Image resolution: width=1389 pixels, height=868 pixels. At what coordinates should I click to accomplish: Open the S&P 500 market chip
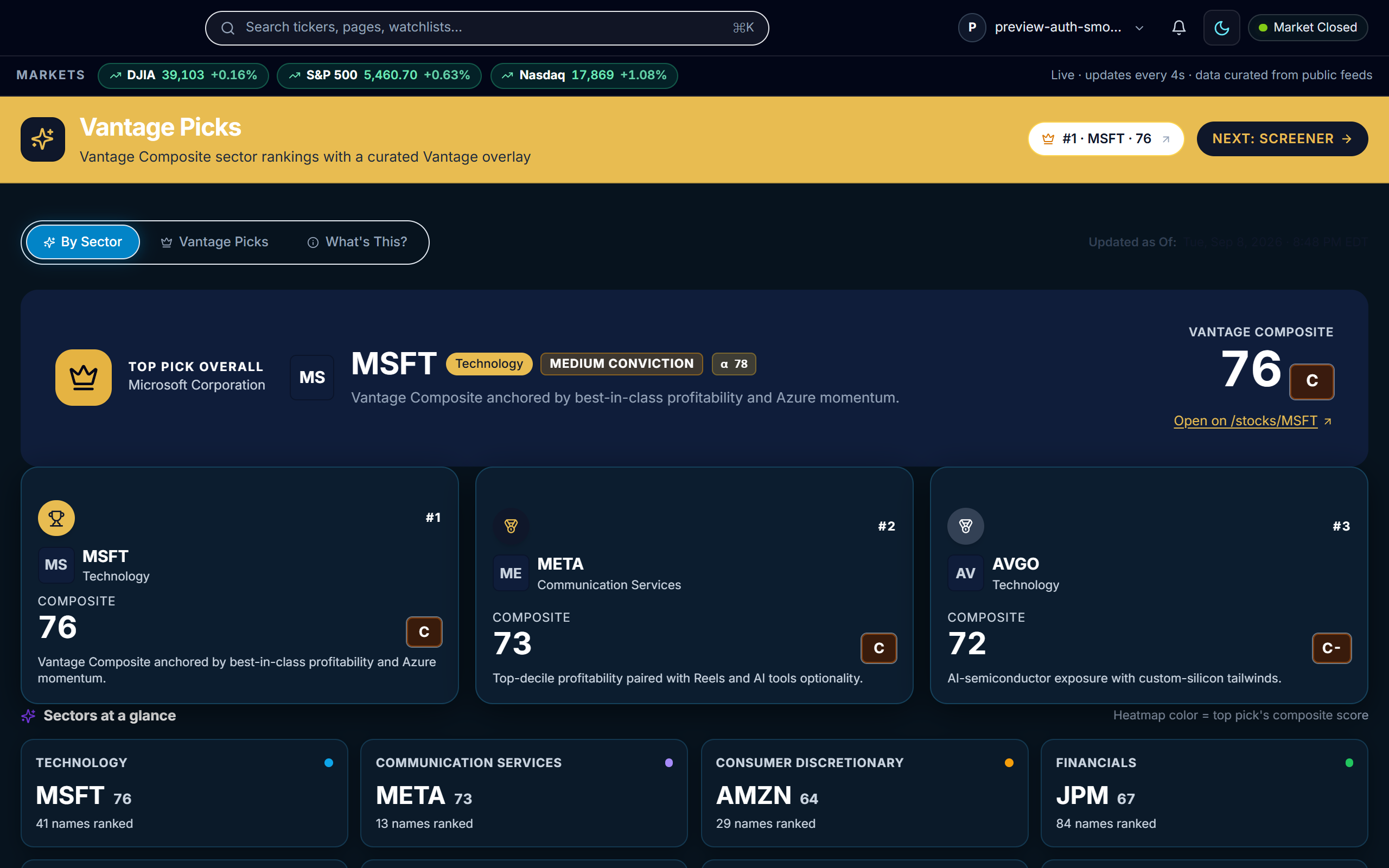coord(379,75)
